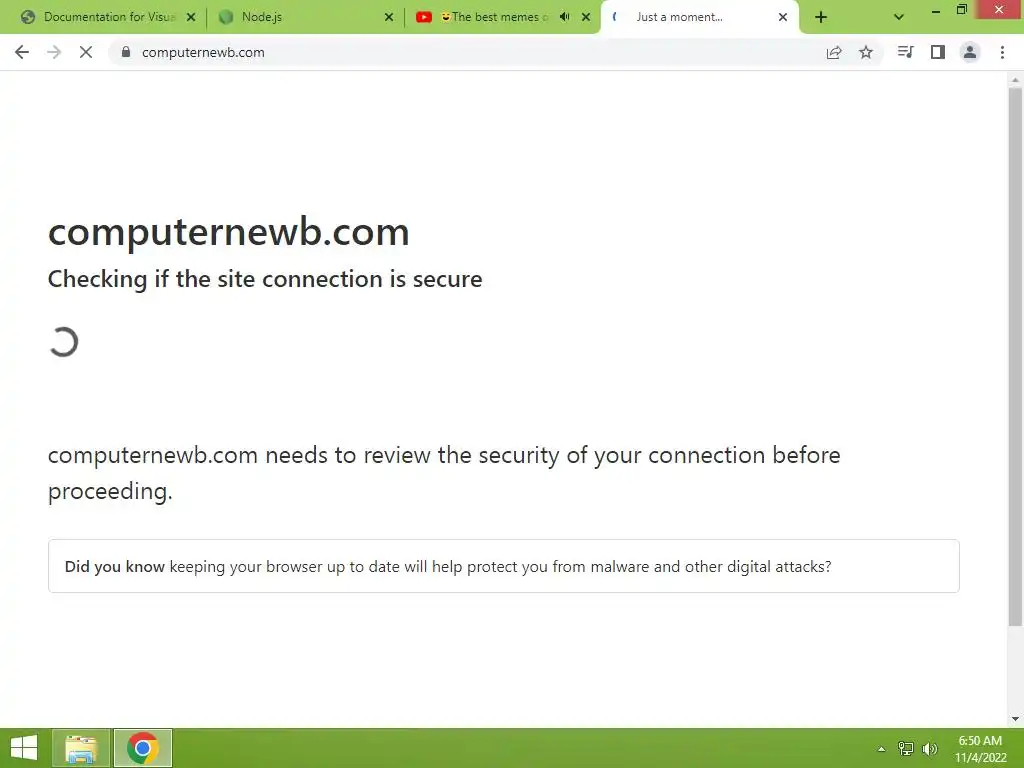Image resolution: width=1024 pixels, height=768 pixels.
Task: View site information via lock icon
Action: coord(126,52)
